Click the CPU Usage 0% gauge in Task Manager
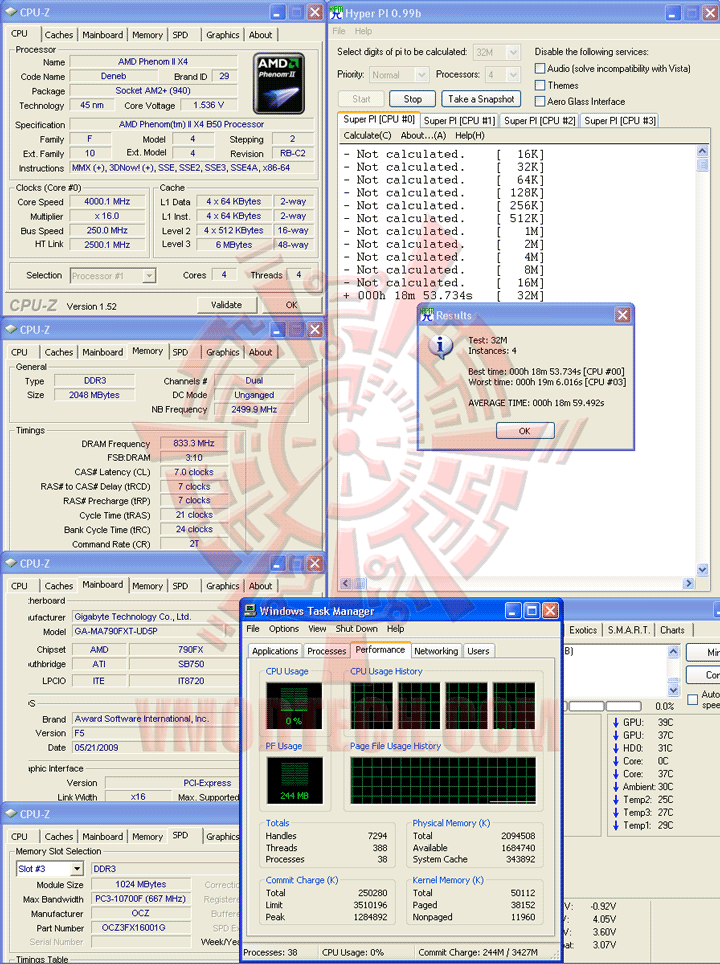 294,706
